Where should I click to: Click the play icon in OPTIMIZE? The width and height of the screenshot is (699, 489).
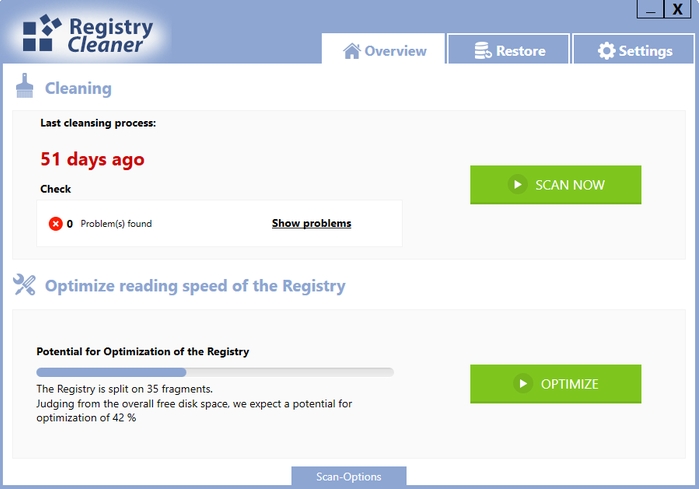[523, 383]
